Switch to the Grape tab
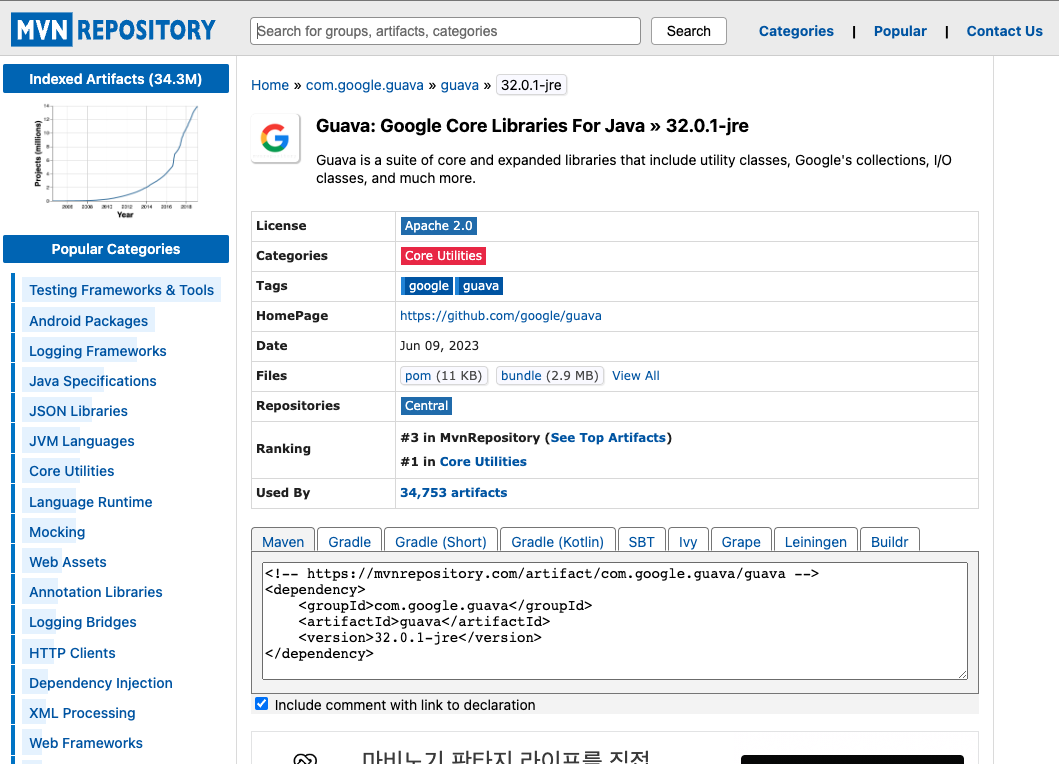Screen dimensions: 1059x764 pos(741,541)
